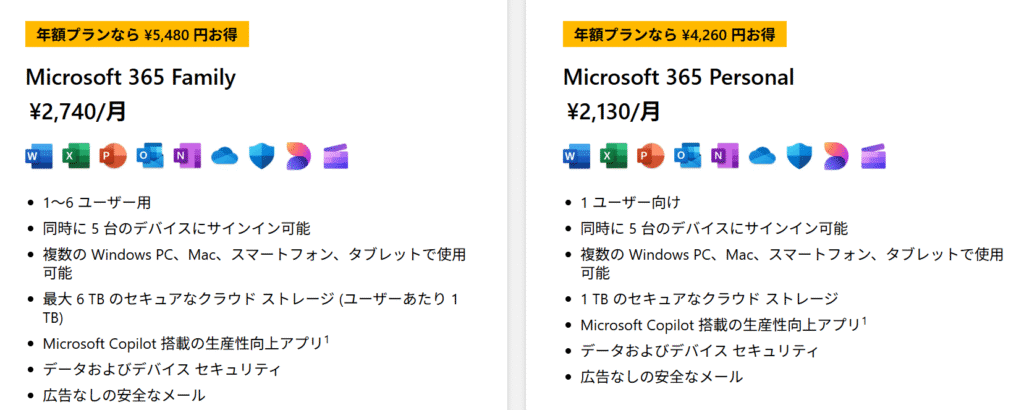Click the Defender shield icon in Family plan

click(x=262, y=156)
